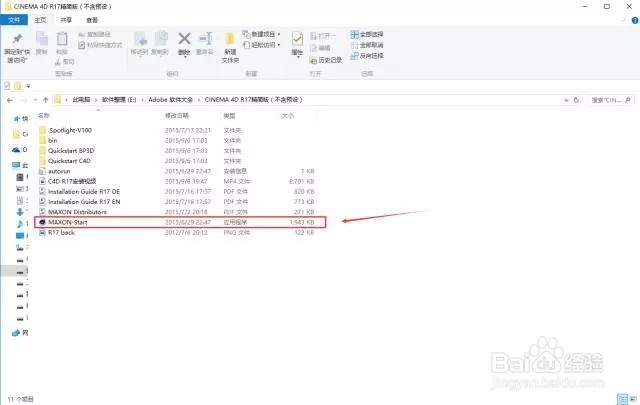Sort by Type (类型) column header
The height and width of the screenshot is (405, 640).
point(229,116)
